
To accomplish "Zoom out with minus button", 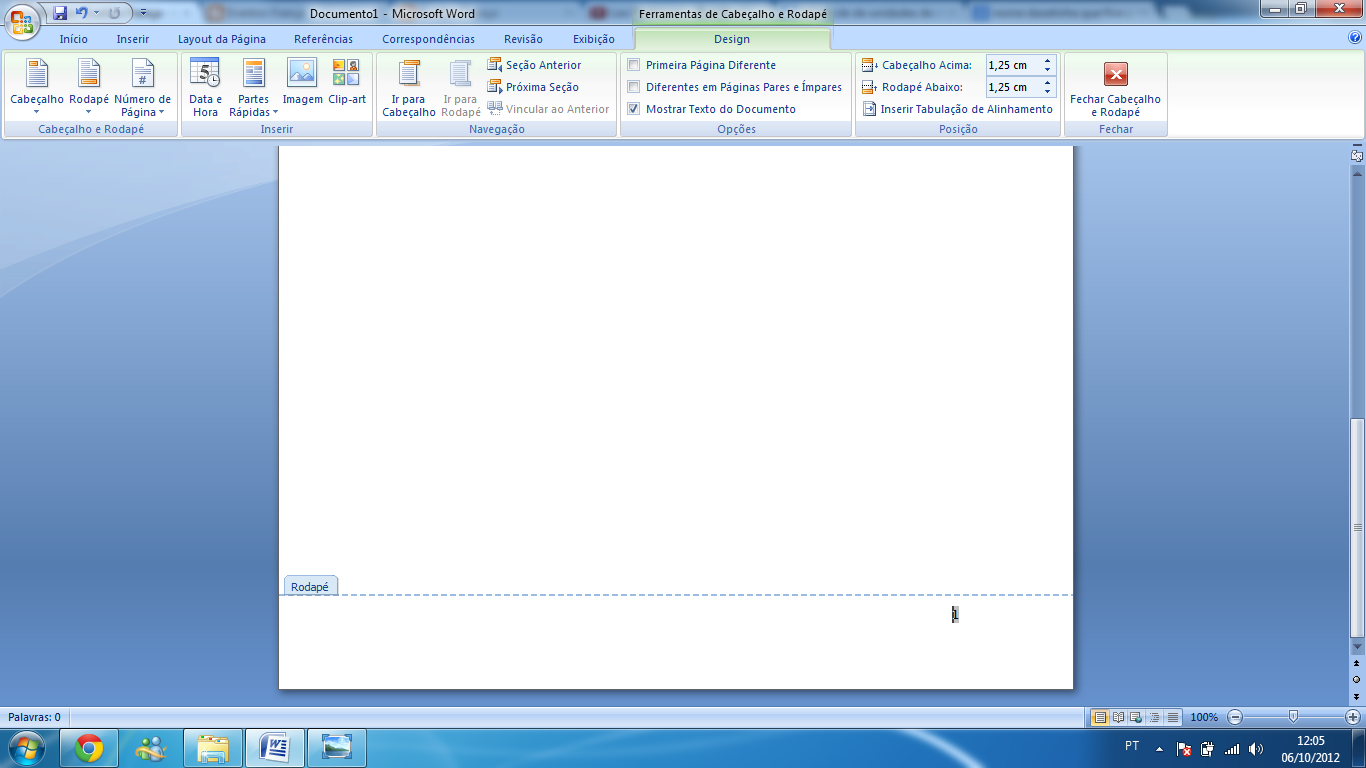I will coord(1235,717).
